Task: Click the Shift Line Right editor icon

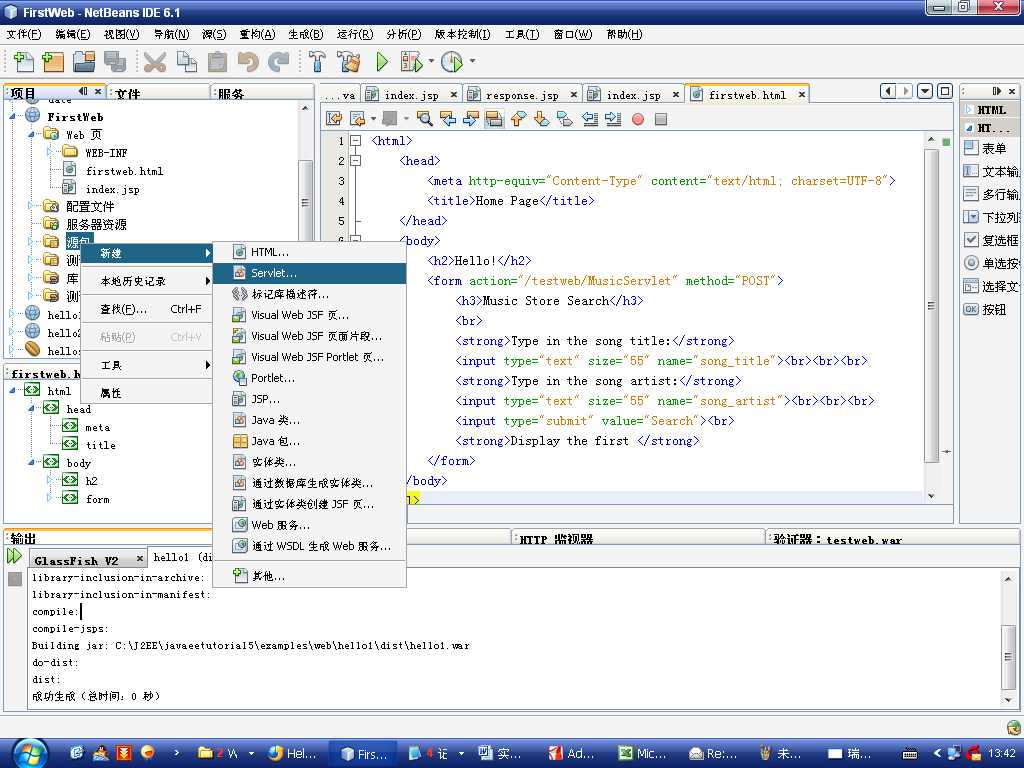Action: (613, 119)
